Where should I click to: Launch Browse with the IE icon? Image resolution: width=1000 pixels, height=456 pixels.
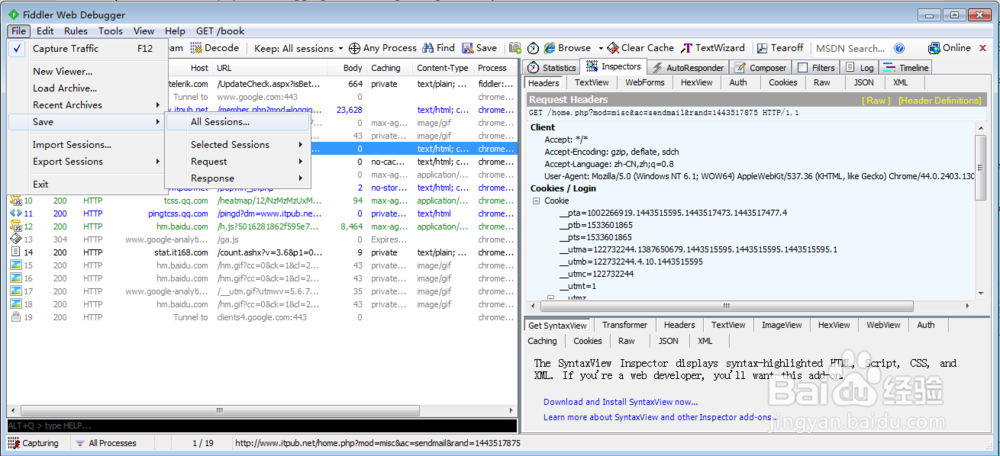[549, 48]
